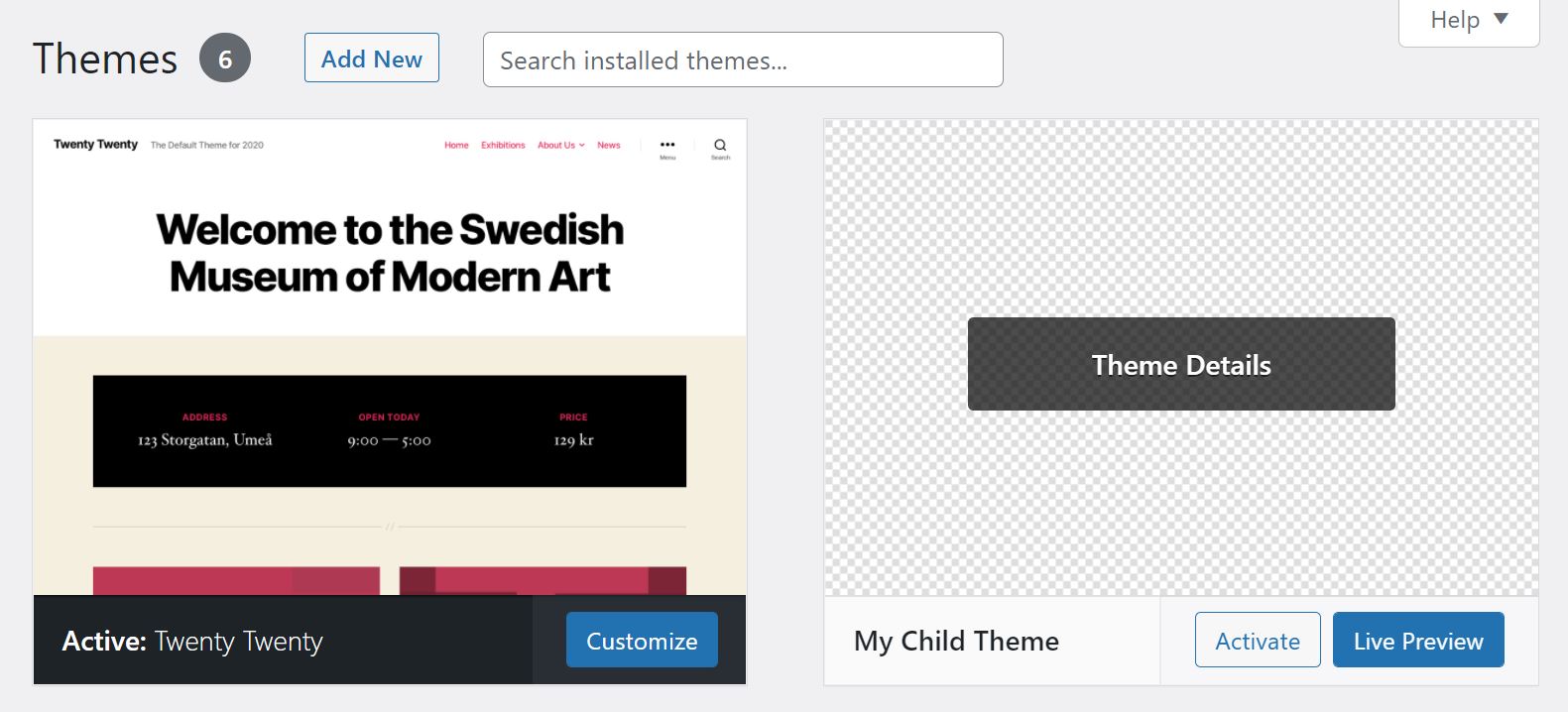Image resolution: width=1568 pixels, height=712 pixels.
Task: Click the Add New button
Action: click(371, 59)
